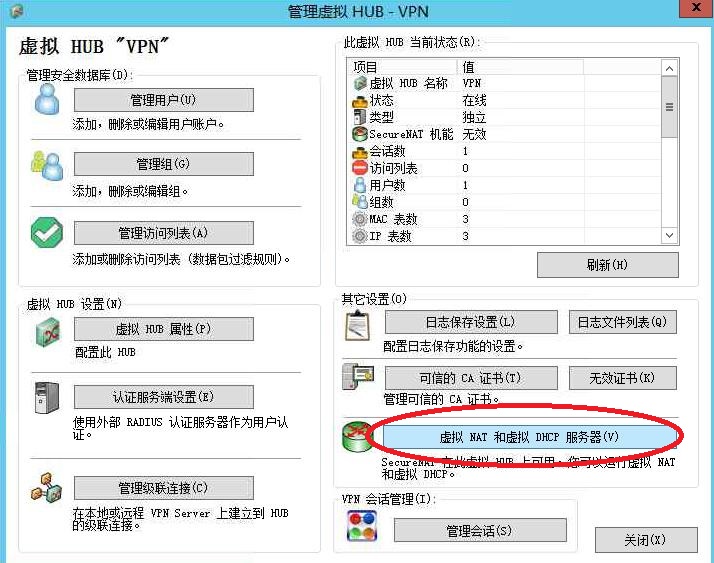Click the log save settings clipboard icon
This screenshot has height=563, width=714.
357,323
